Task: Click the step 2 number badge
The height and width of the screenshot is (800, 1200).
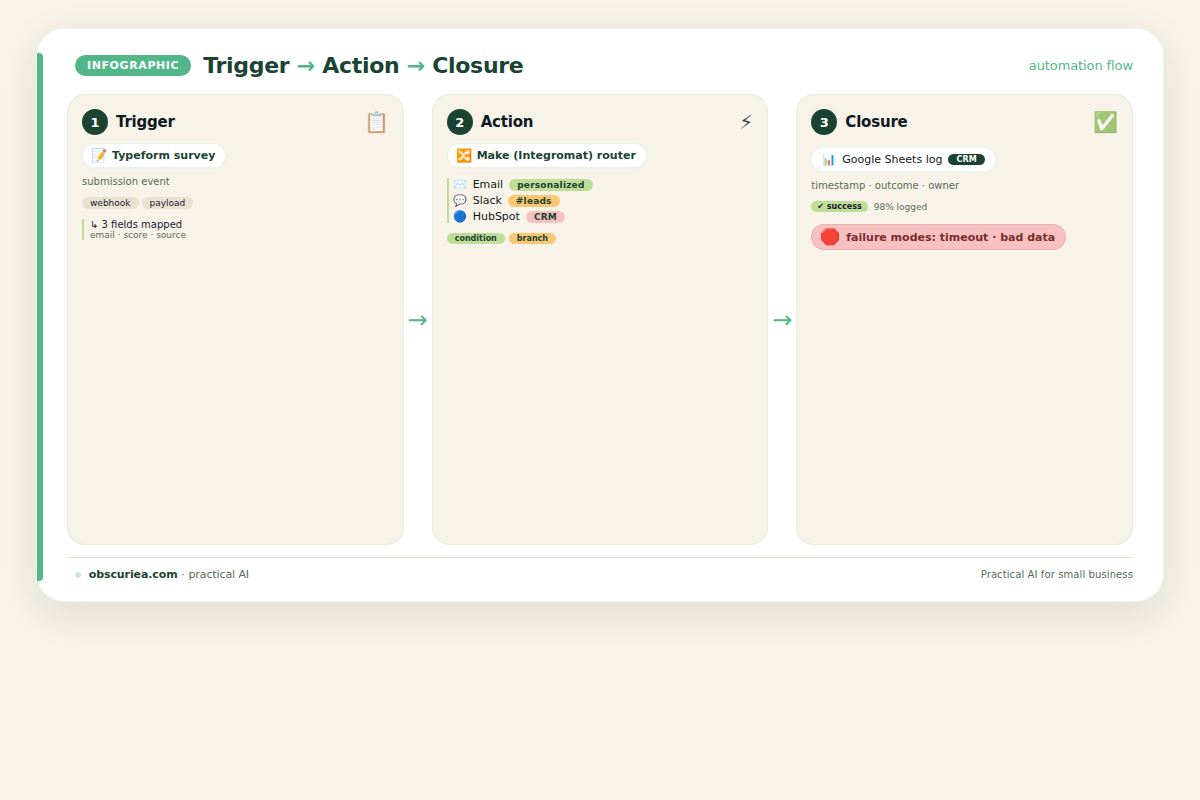Action: point(460,122)
